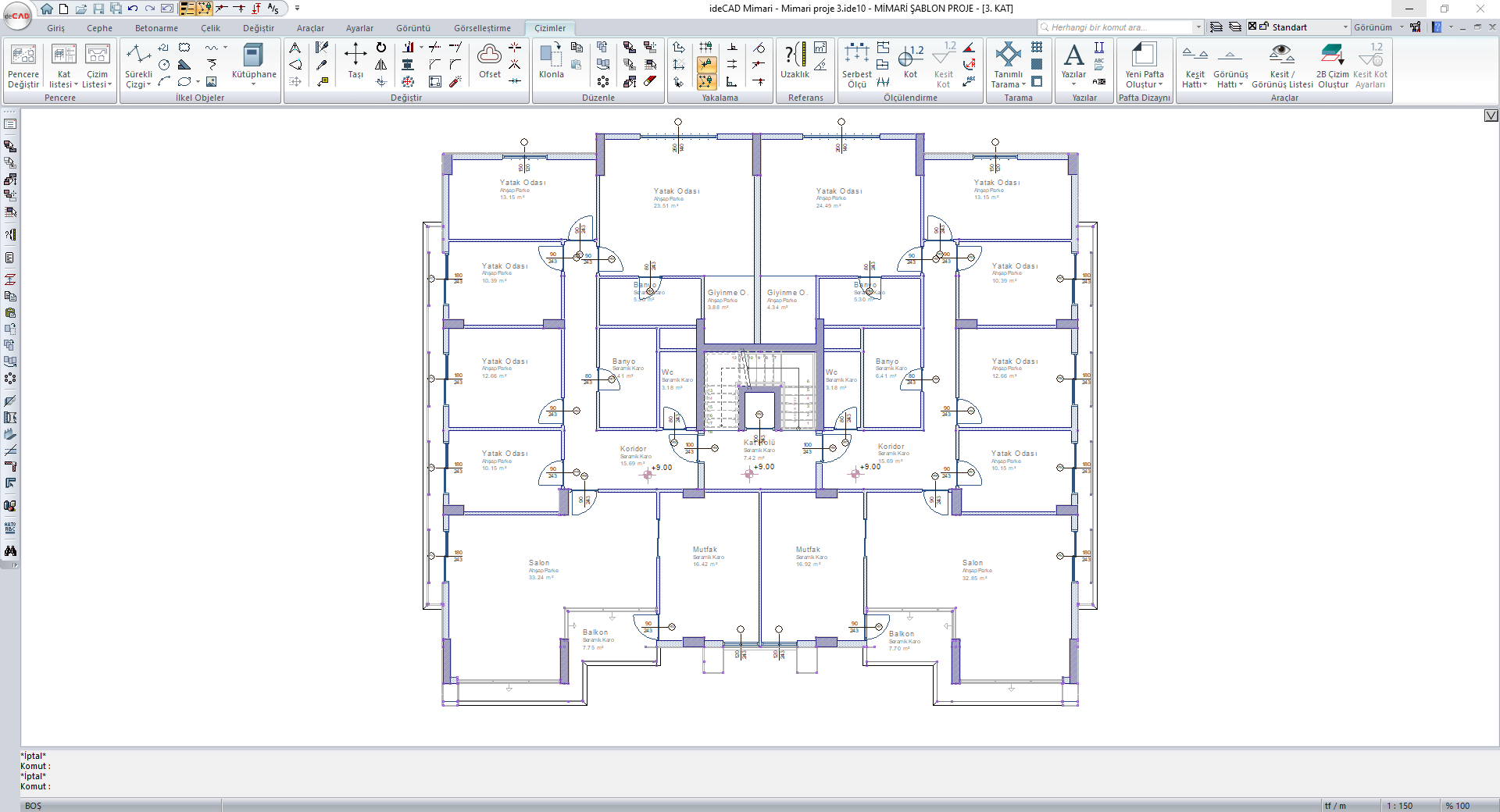1500x812 pixels.
Task: Click the tf / m units in status bar
Action: point(1335,806)
